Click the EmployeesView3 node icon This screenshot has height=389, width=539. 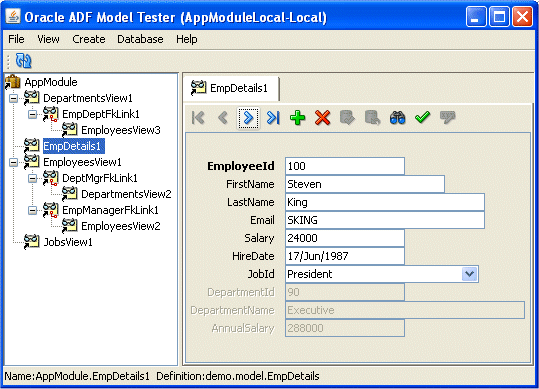point(69,130)
